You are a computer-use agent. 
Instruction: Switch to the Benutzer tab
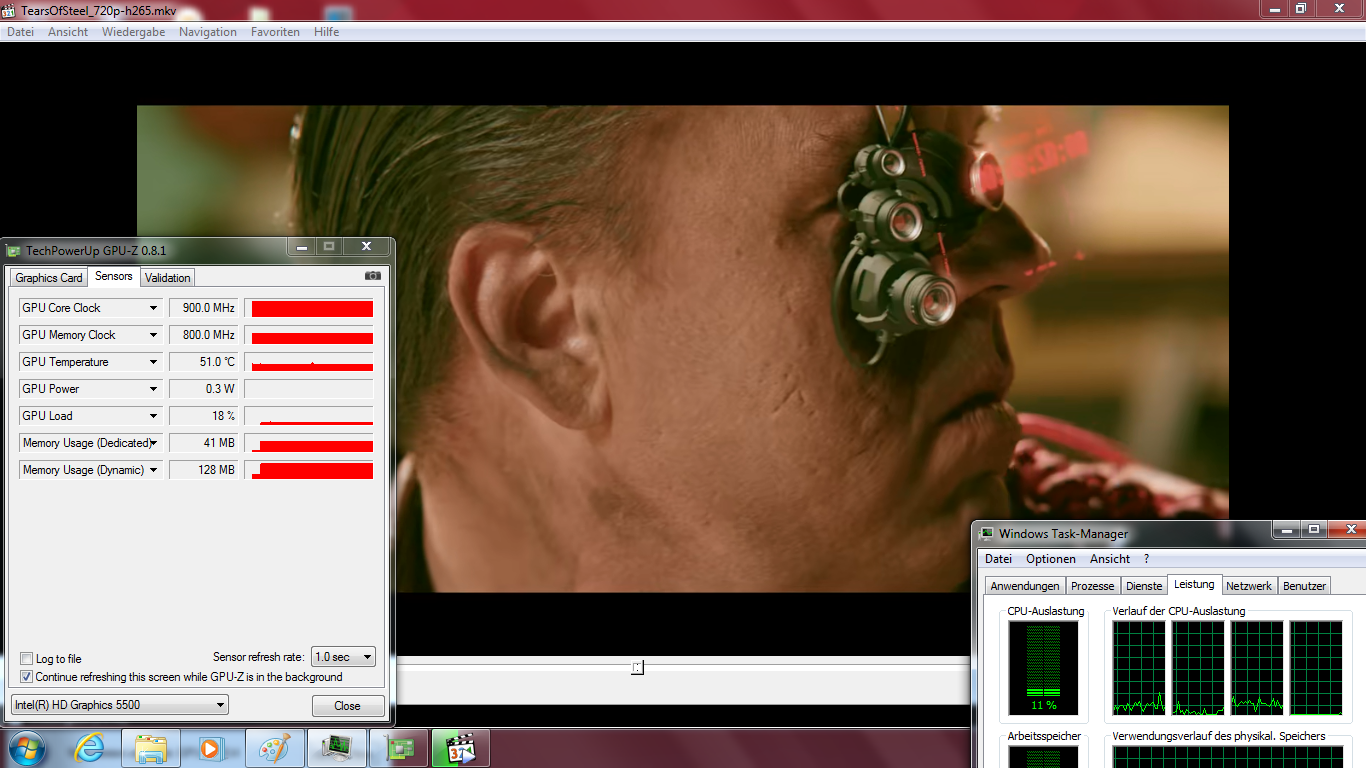(1304, 586)
